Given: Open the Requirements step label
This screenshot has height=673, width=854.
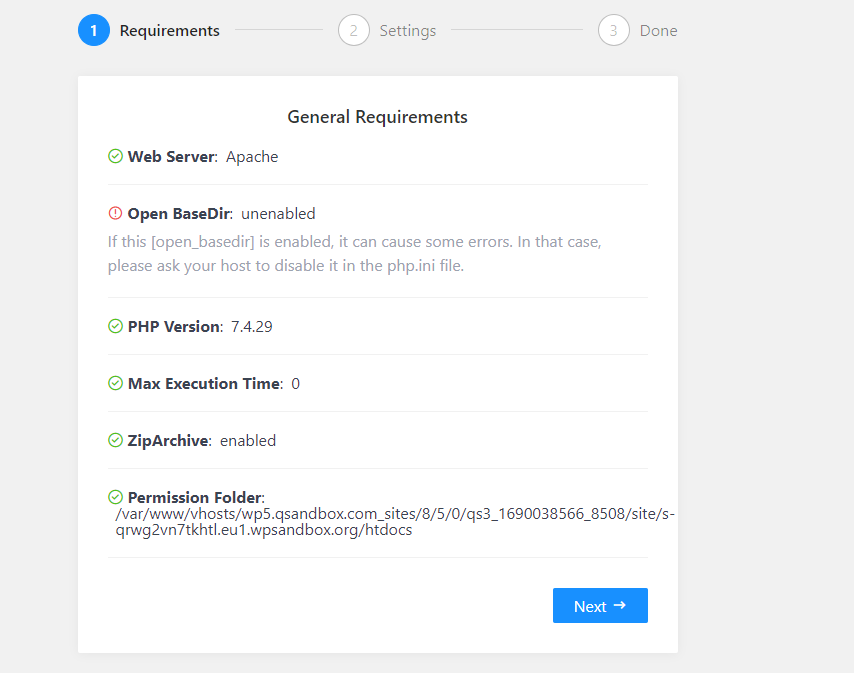Looking at the screenshot, I should [169, 31].
